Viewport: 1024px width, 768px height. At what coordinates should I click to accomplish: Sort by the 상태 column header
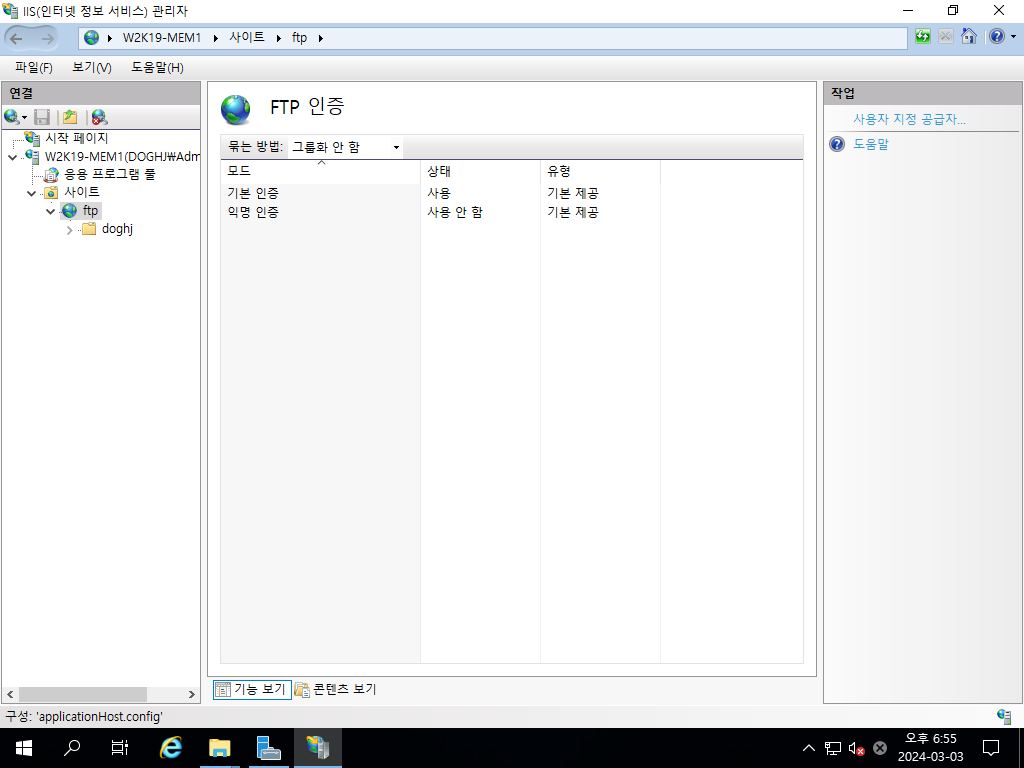pos(480,171)
